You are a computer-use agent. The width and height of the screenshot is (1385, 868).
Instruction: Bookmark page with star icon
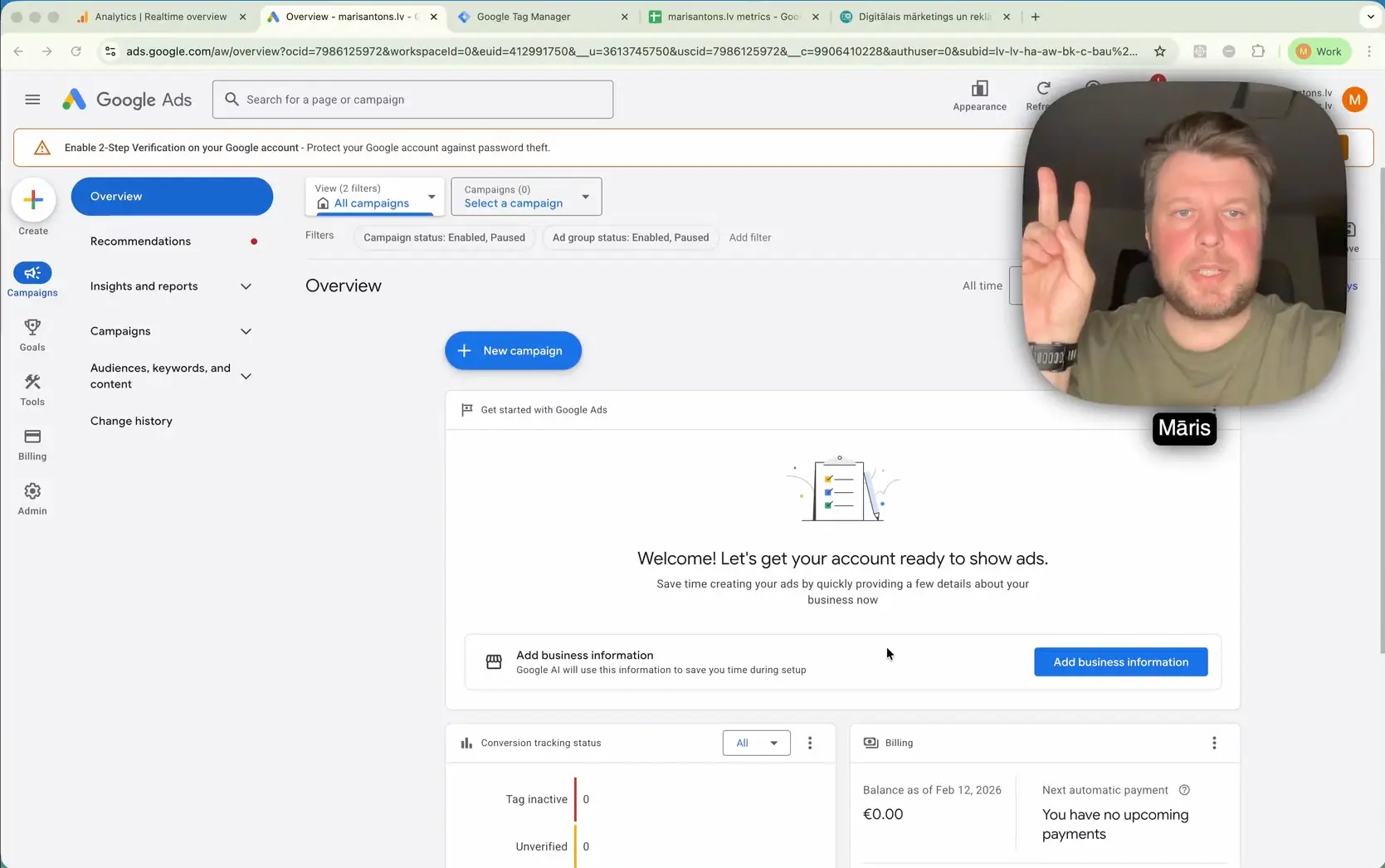click(1159, 51)
